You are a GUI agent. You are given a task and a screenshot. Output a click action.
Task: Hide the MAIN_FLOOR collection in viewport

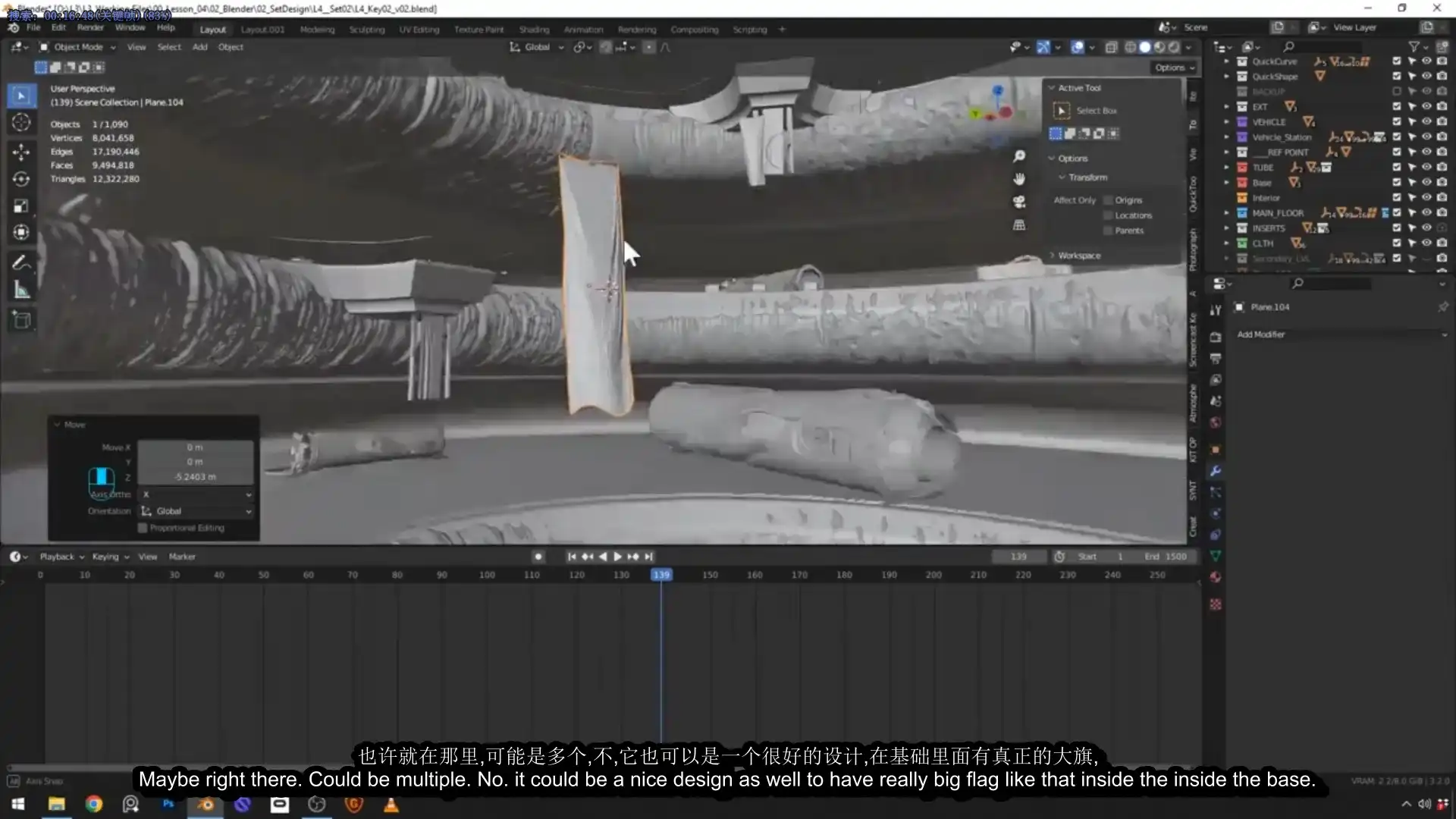pyautogui.click(x=1428, y=212)
